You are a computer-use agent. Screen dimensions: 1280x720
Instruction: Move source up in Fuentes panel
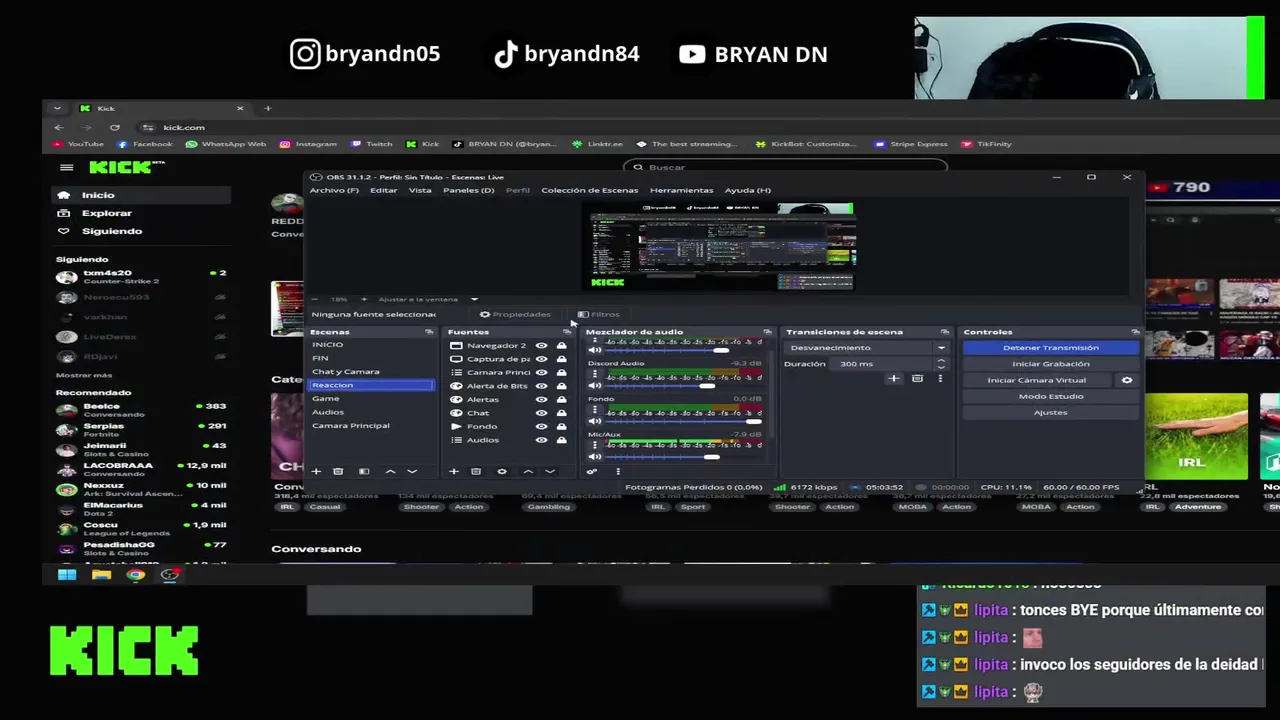(x=528, y=471)
